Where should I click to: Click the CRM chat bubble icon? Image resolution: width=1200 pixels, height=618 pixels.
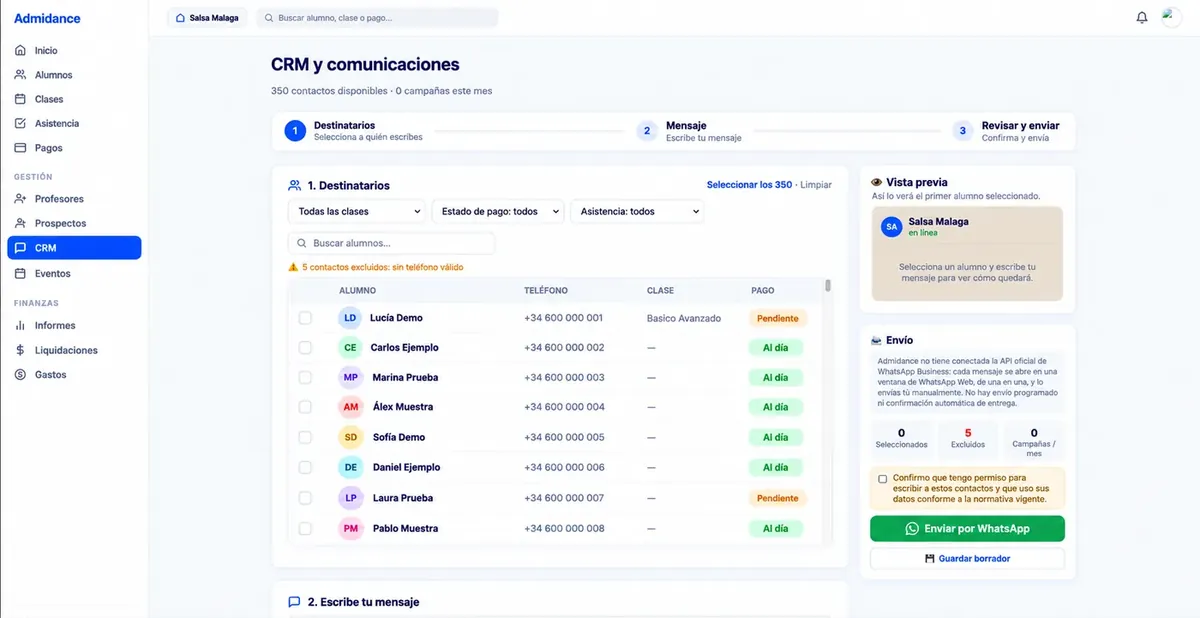20,248
